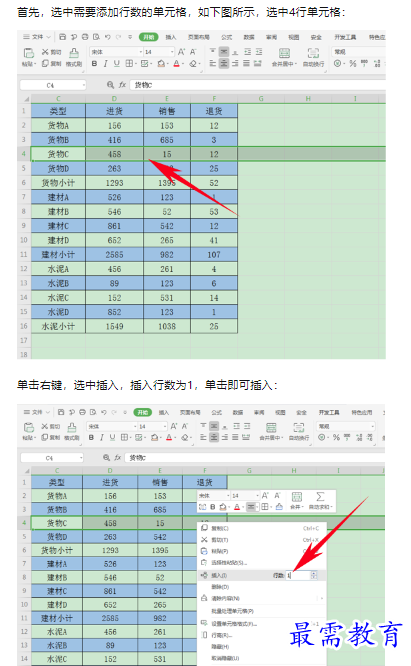This screenshot has height=666, width=411.
Task: Open number format dropdown (常规) in upper spreadsheet
Action: click(358, 52)
